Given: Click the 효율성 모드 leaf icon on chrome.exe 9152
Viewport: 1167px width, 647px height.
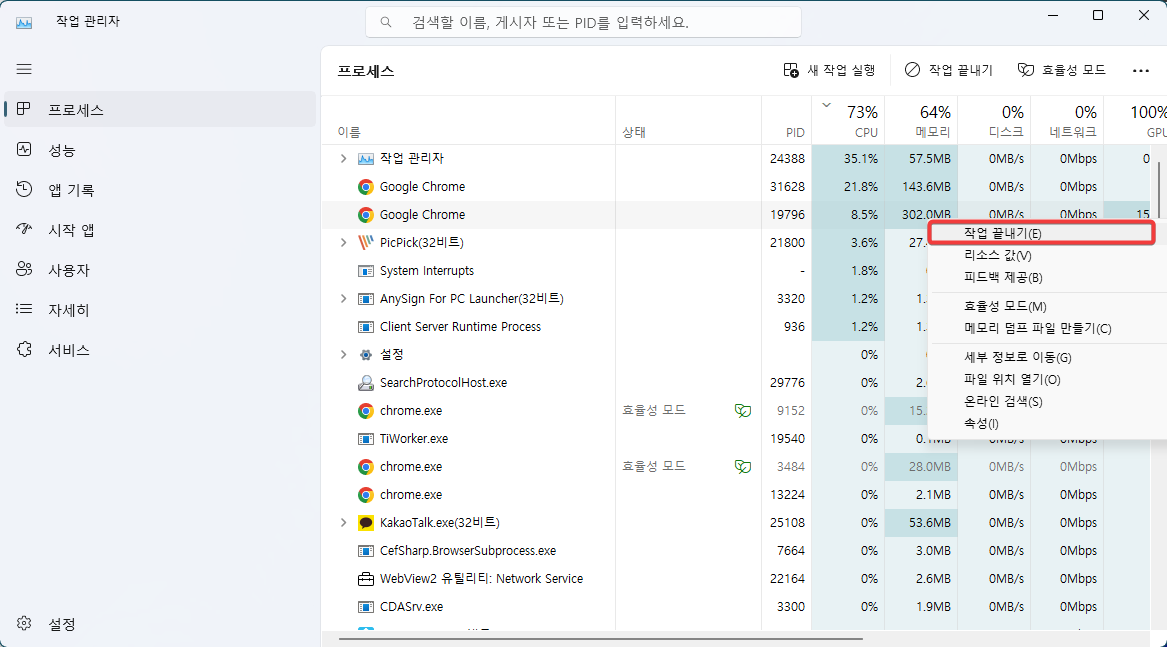Looking at the screenshot, I should tap(743, 411).
